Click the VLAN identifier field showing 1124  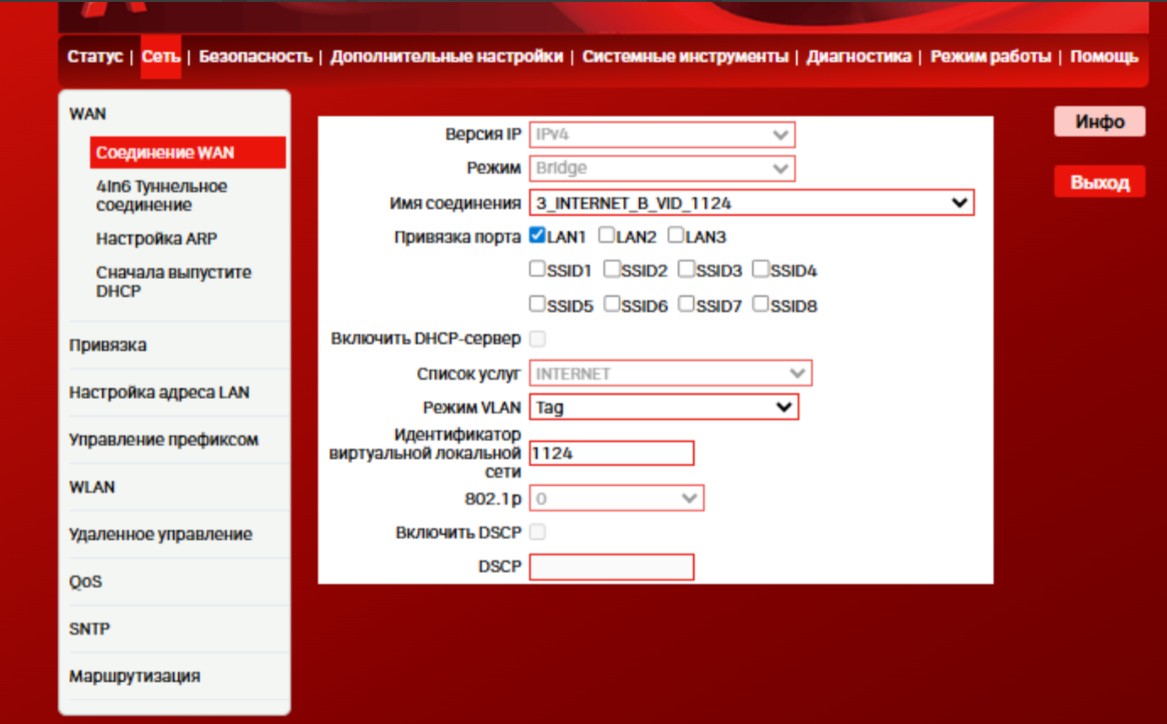pyautogui.click(x=611, y=453)
